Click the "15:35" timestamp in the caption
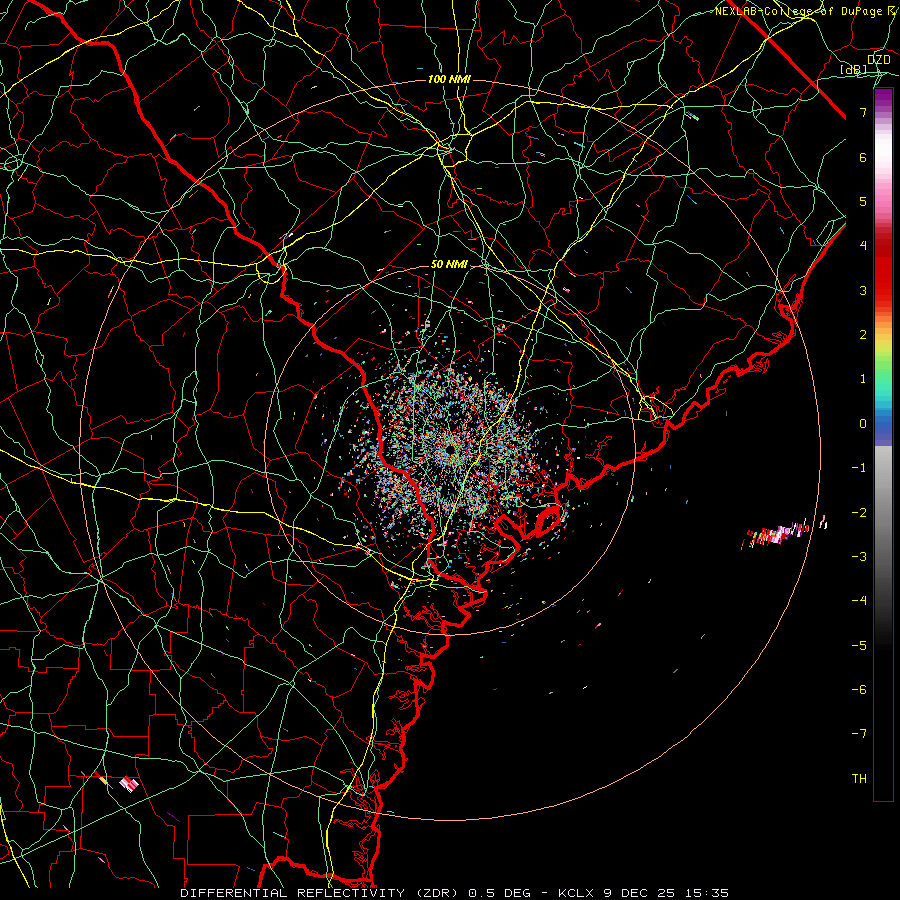The image size is (900, 900). click(705, 893)
